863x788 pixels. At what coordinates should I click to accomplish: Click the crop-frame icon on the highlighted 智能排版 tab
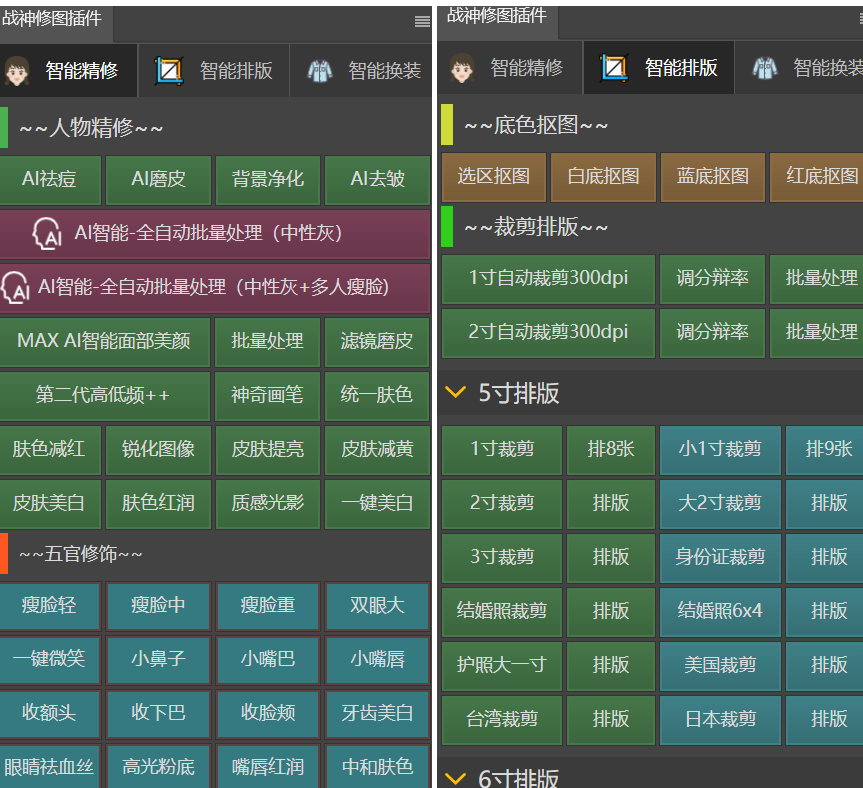[614, 68]
